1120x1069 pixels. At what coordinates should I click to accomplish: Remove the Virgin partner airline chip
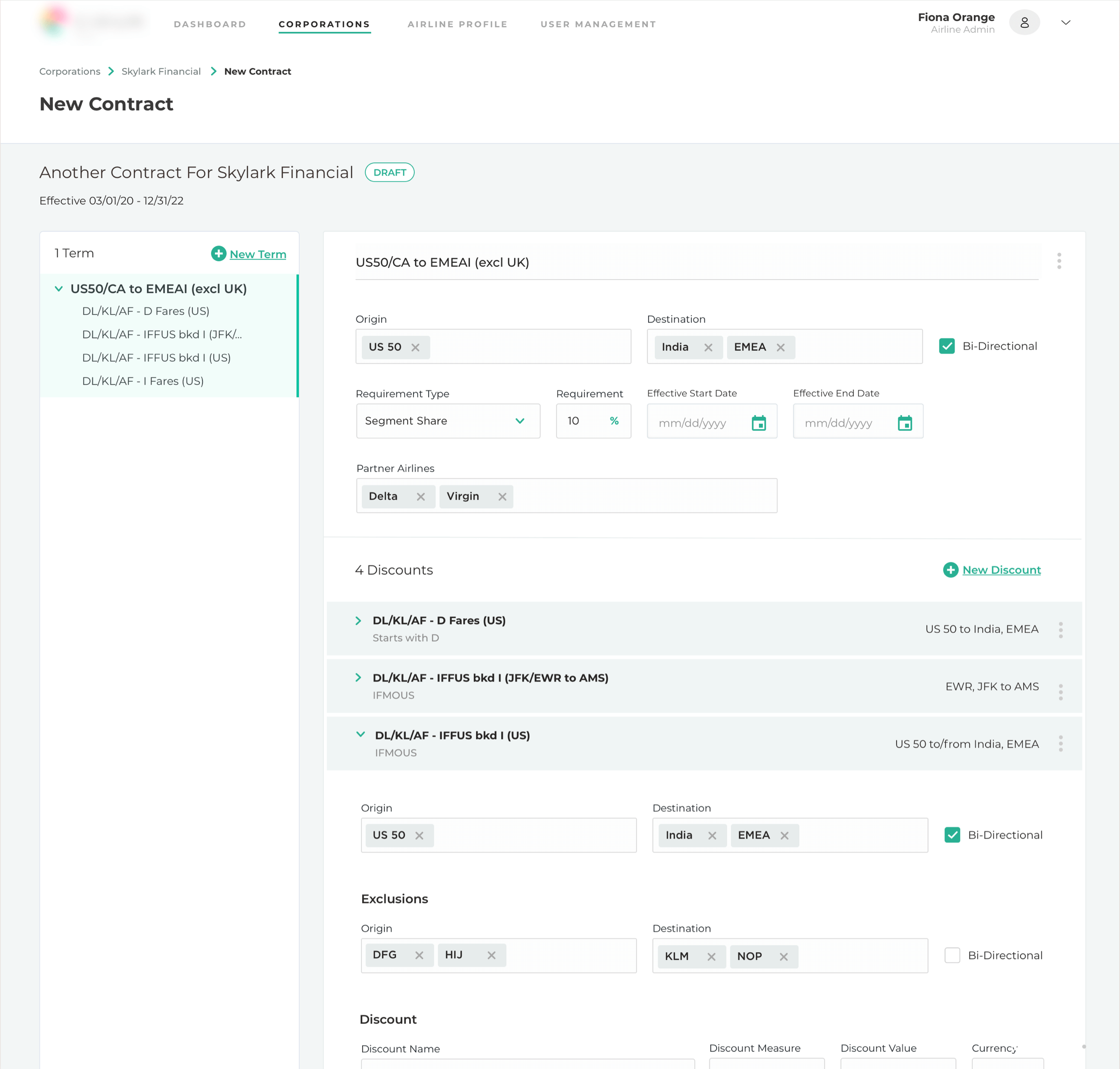(502, 496)
